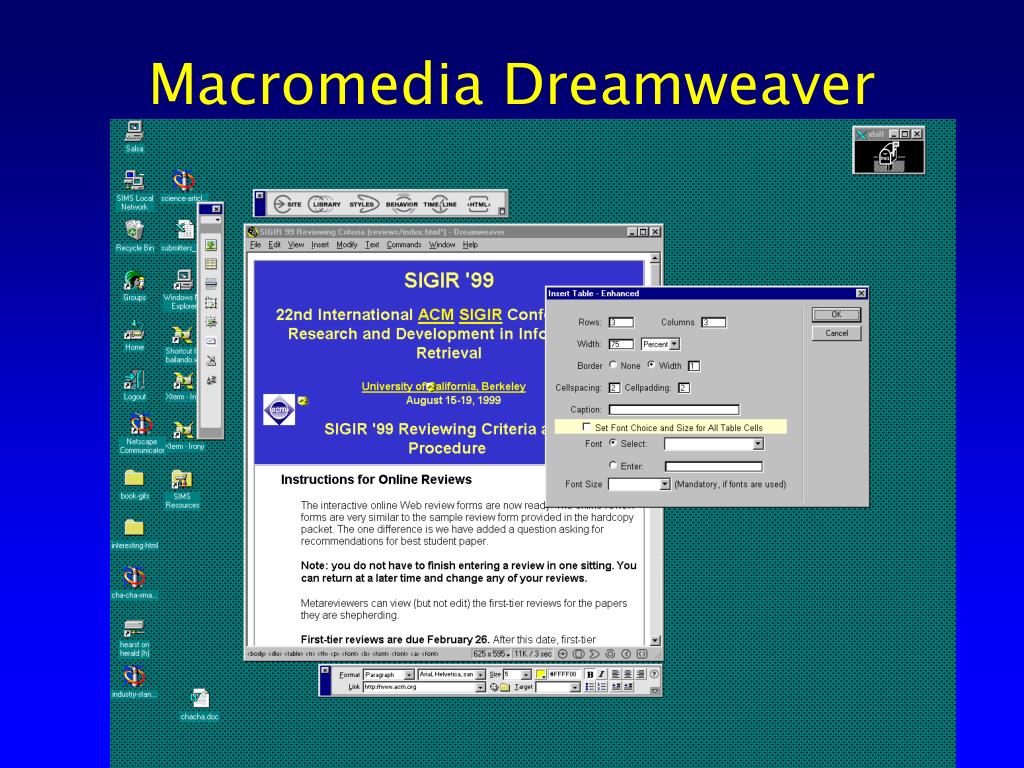1024x768 pixels.
Task: Click the Align Center icon in the property inspector
Action: (x=628, y=675)
